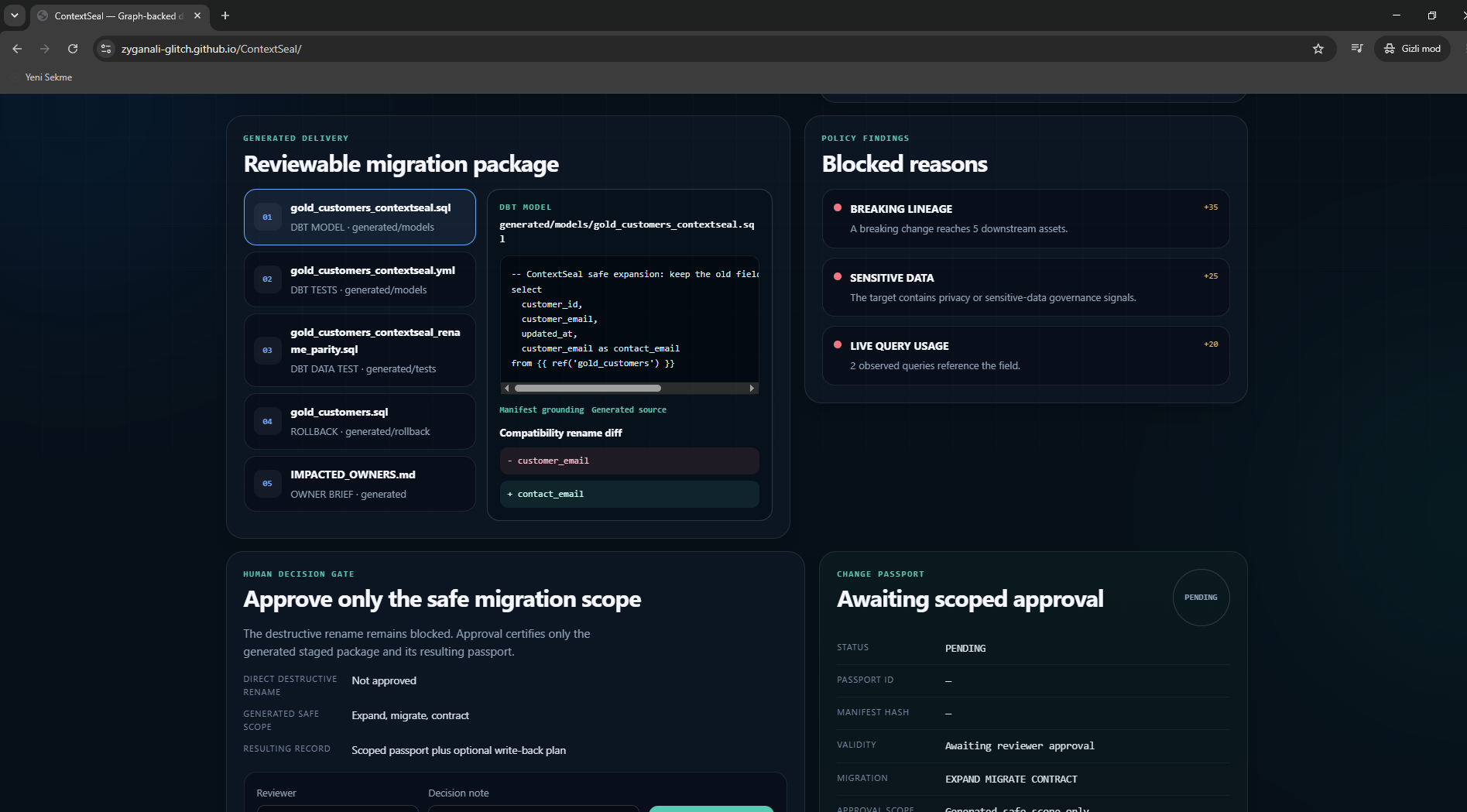1467x812 pixels.
Task: Click Expand, migrate, contract scope value
Action: [x=410, y=716]
